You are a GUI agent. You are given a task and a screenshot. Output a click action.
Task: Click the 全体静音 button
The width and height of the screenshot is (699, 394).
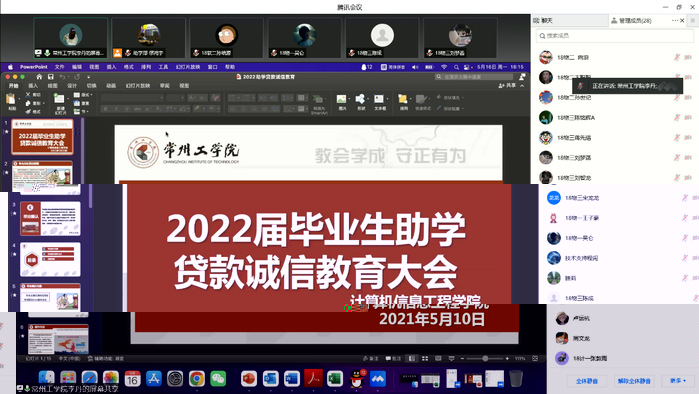[587, 381]
